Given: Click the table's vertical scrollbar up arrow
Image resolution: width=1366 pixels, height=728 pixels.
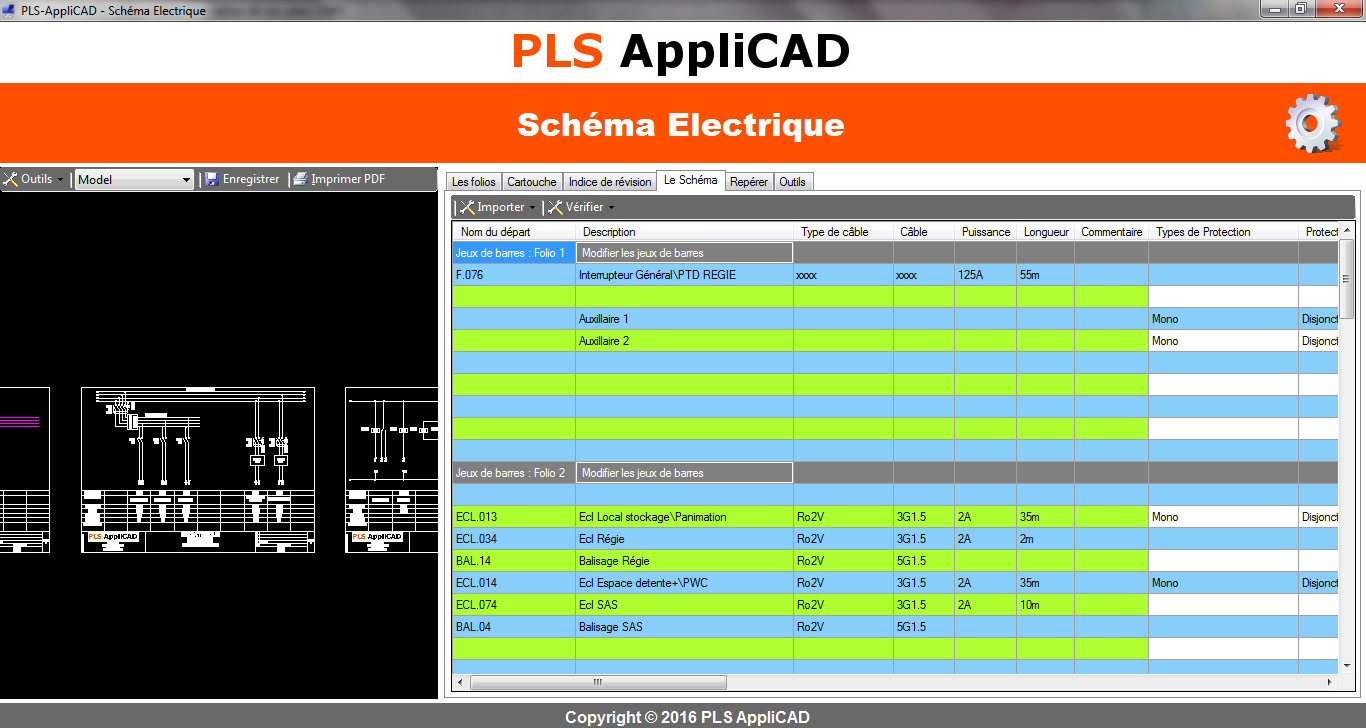Looking at the screenshot, I should (1347, 231).
